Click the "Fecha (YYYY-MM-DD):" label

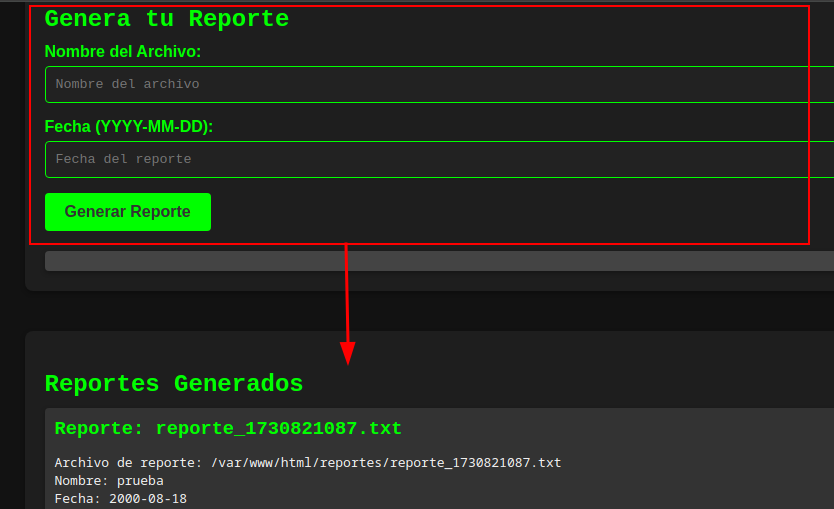(129, 127)
